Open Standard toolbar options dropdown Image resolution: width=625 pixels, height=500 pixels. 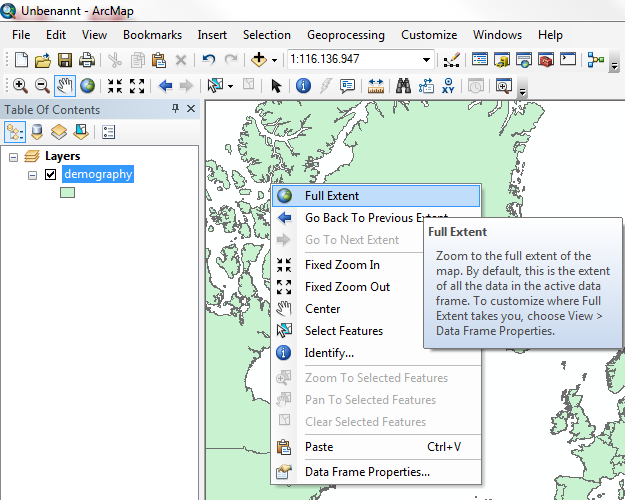(x=614, y=66)
